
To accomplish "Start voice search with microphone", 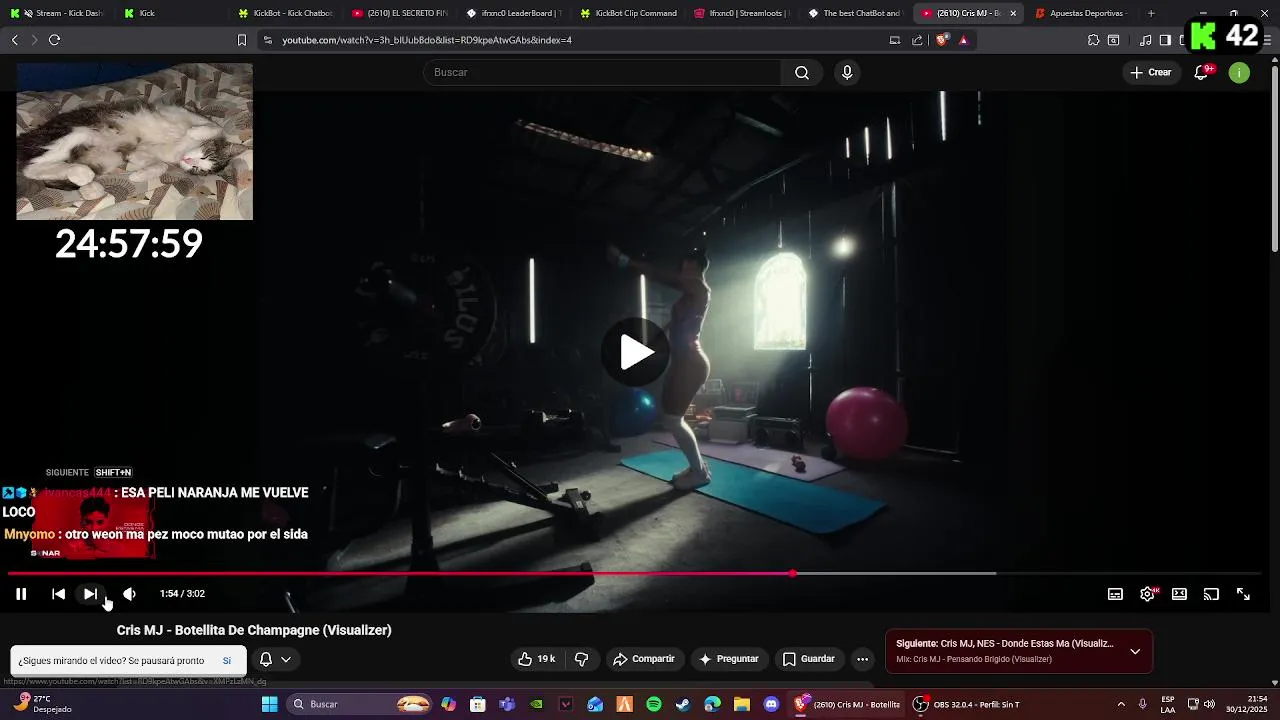I will [847, 72].
